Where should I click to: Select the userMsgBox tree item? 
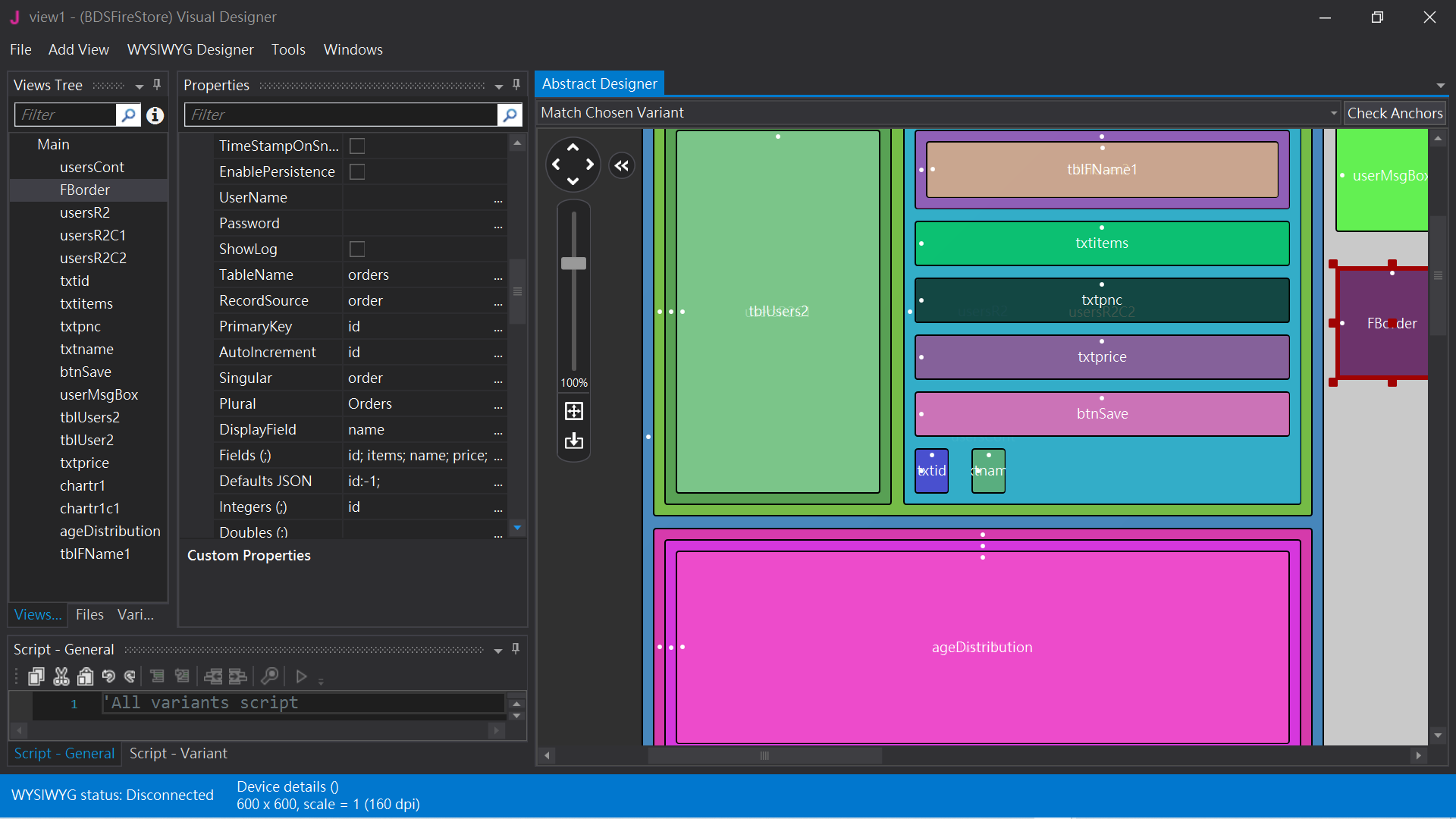99,394
